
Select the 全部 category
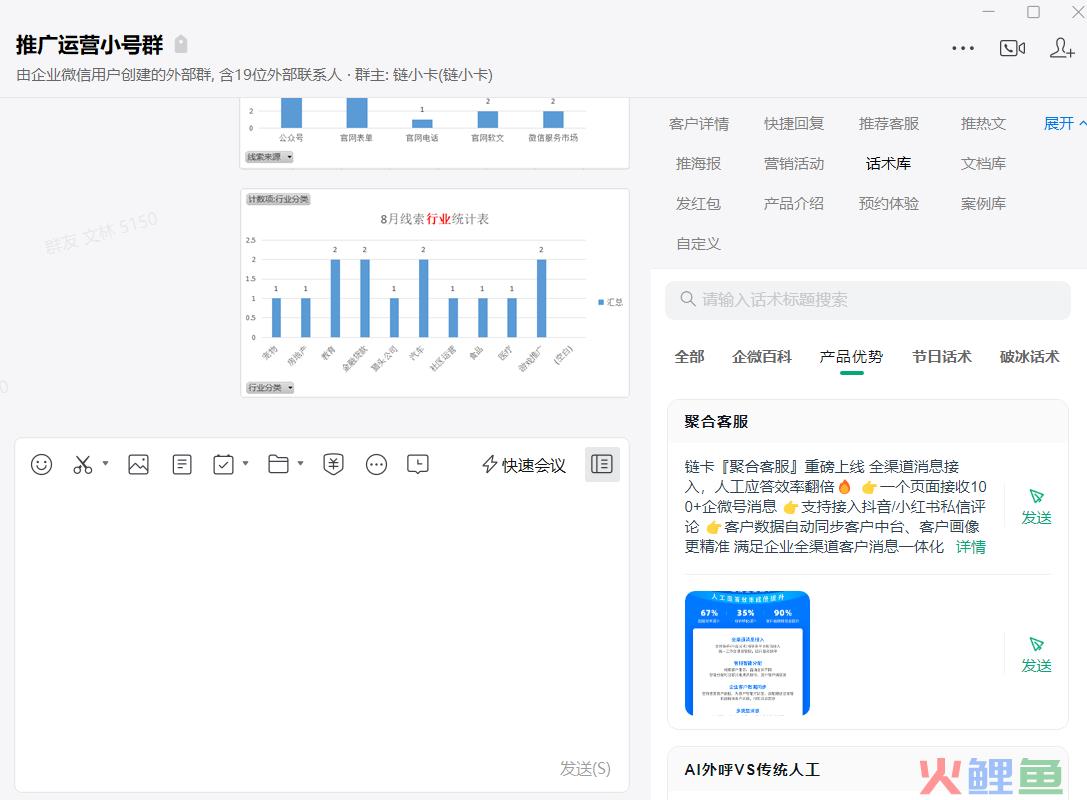pyautogui.click(x=689, y=357)
